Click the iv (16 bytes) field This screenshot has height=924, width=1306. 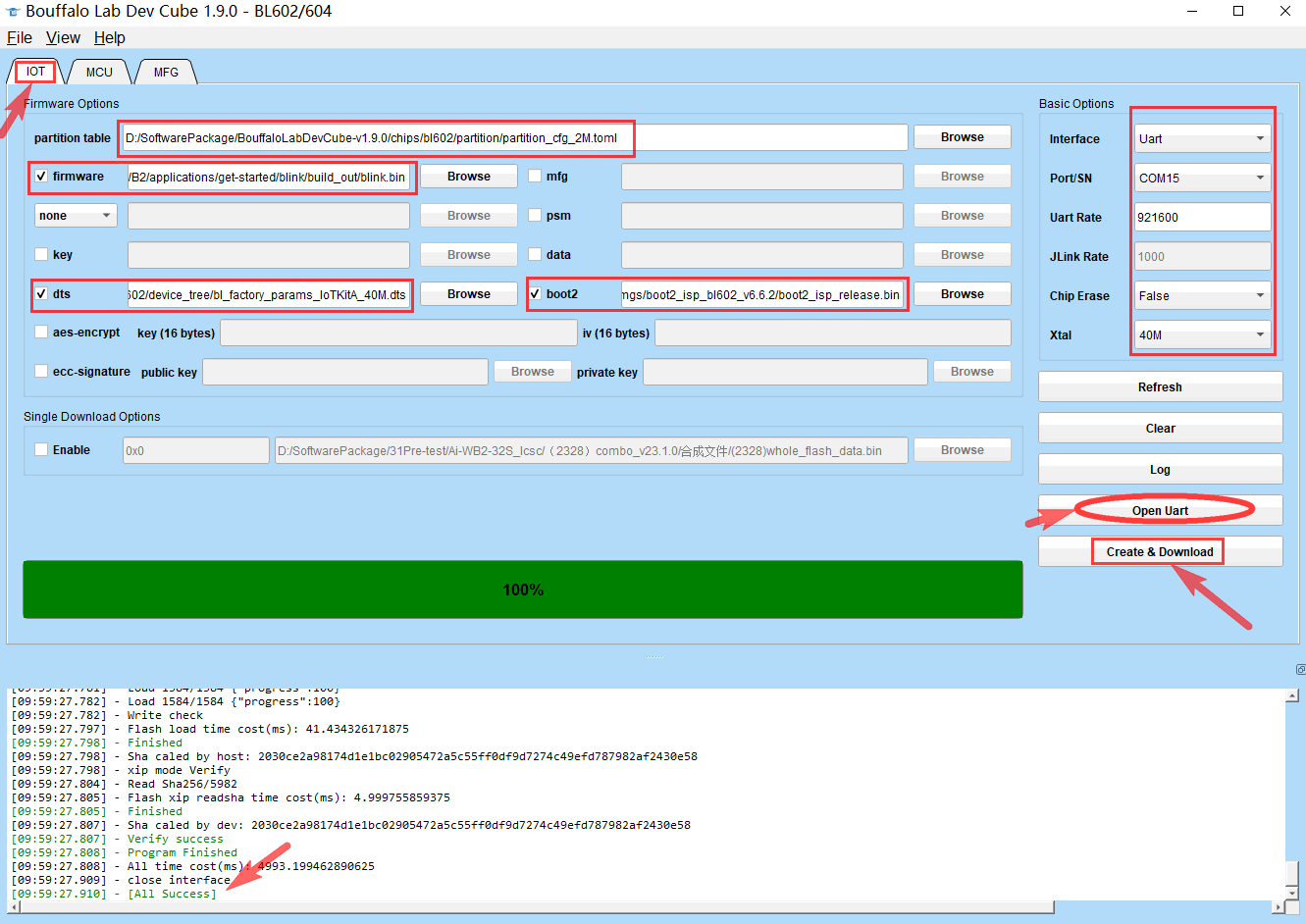(x=833, y=333)
